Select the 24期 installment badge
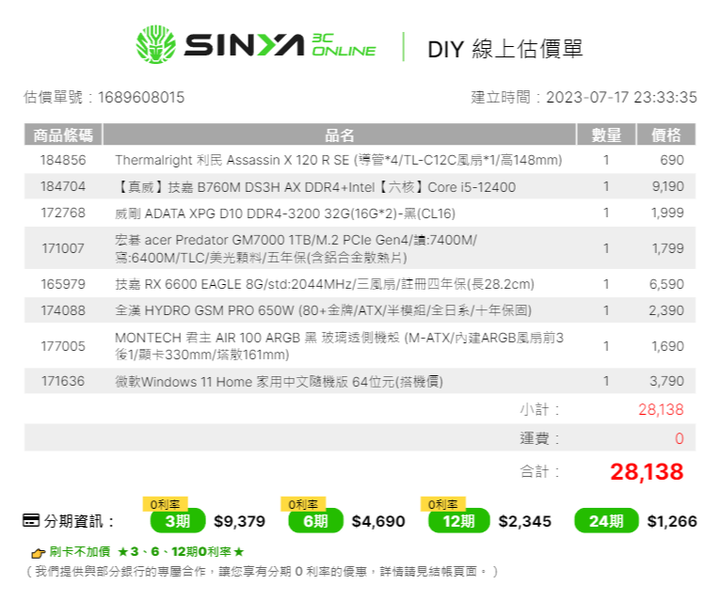This screenshot has height=601, width=720. pos(607,521)
